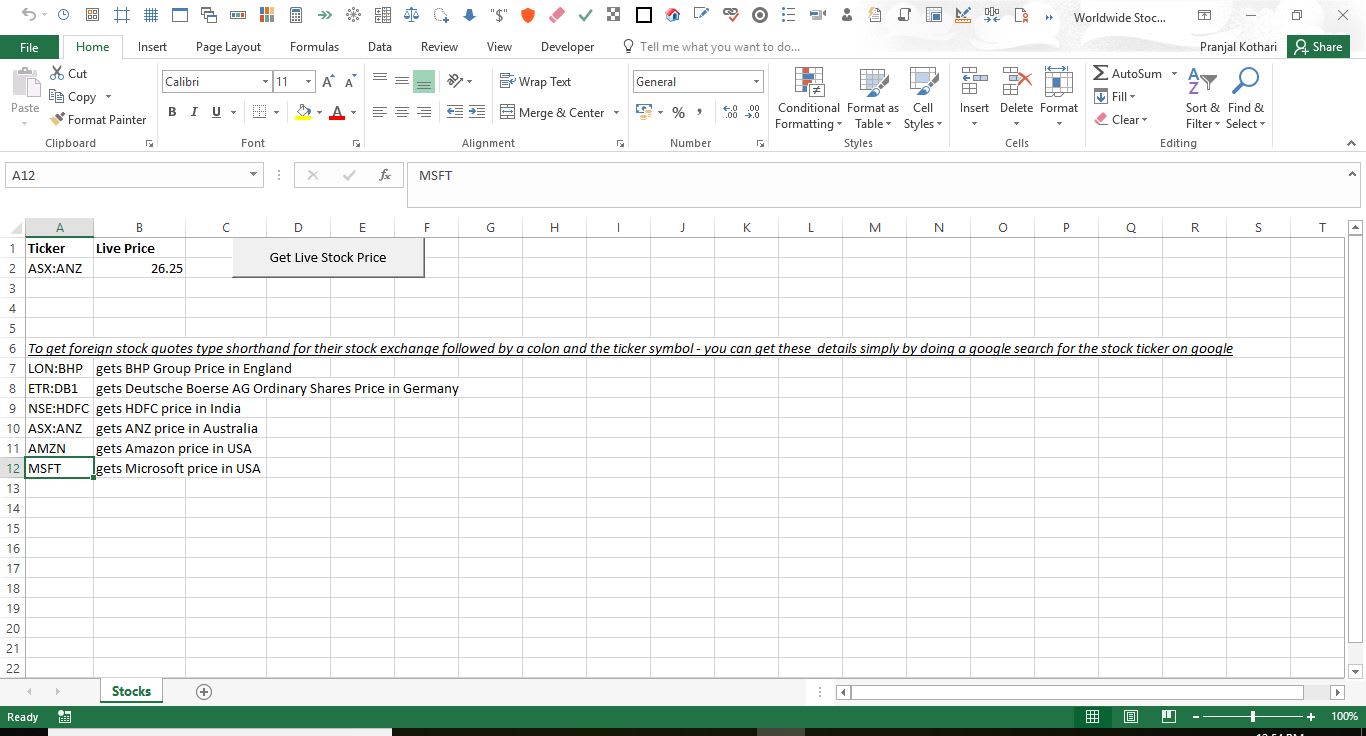The height and width of the screenshot is (736, 1366).
Task: Click the Conditional Formatting icon
Action: click(808, 84)
